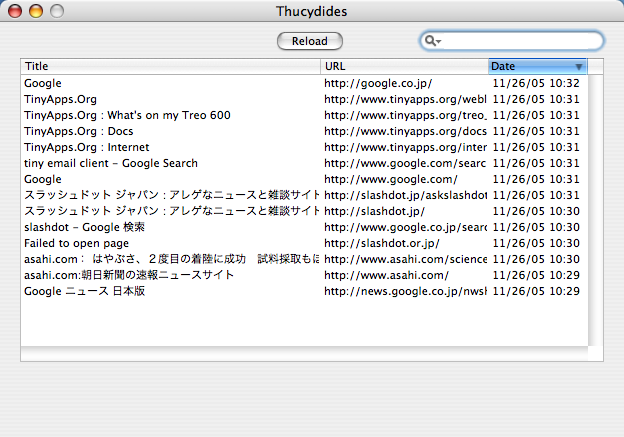
Task: Open the search magnifier dropdown menu
Action: tap(433, 41)
